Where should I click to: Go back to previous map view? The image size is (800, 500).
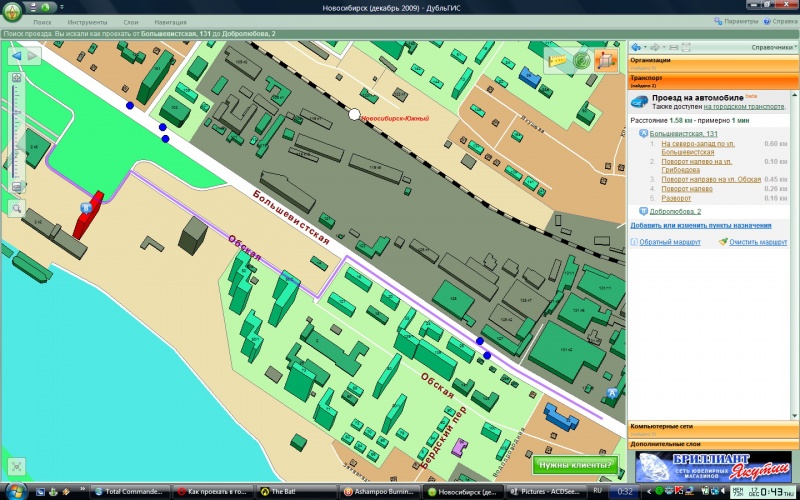pos(17,56)
